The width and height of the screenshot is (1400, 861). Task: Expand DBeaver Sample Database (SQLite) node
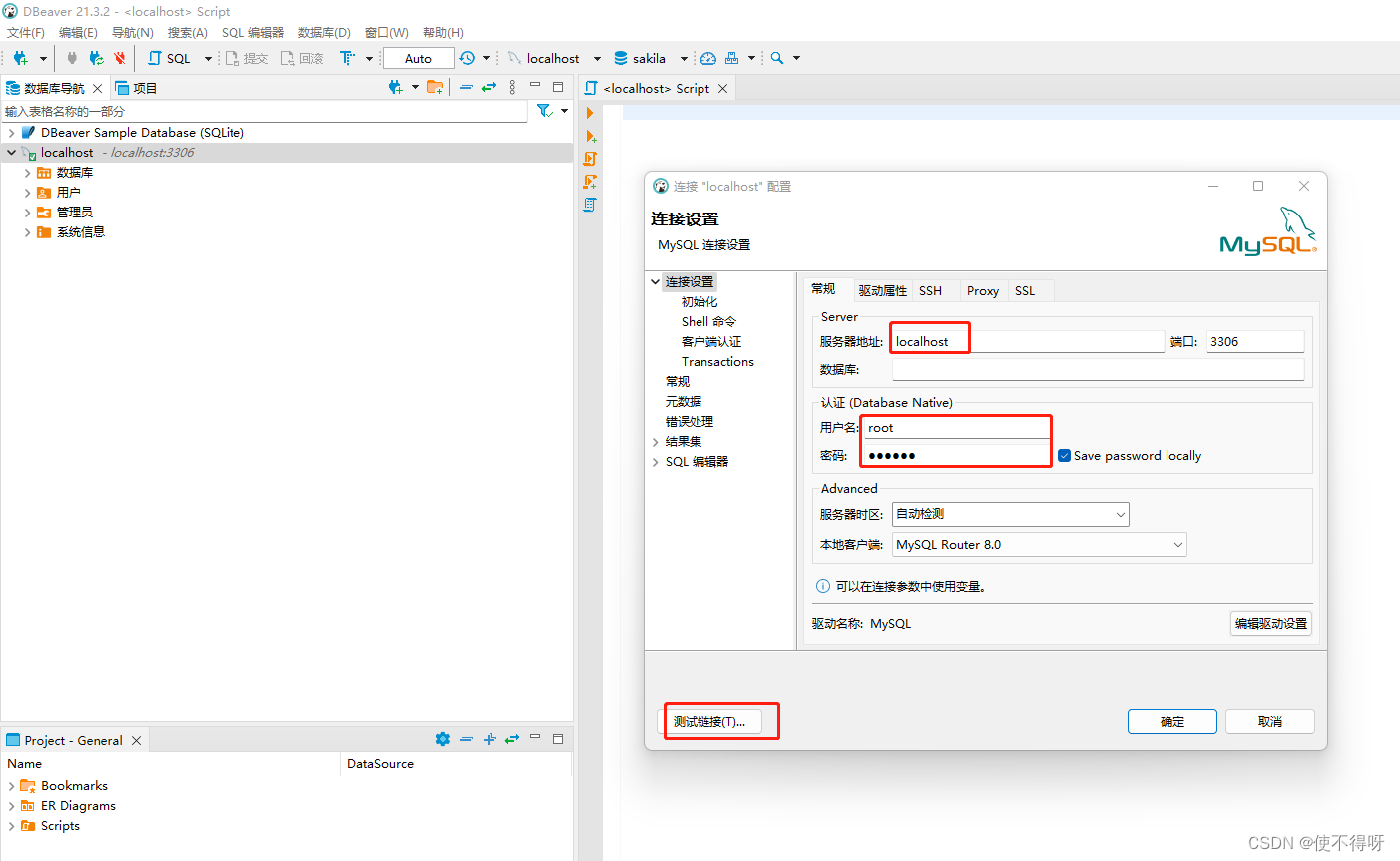11,132
